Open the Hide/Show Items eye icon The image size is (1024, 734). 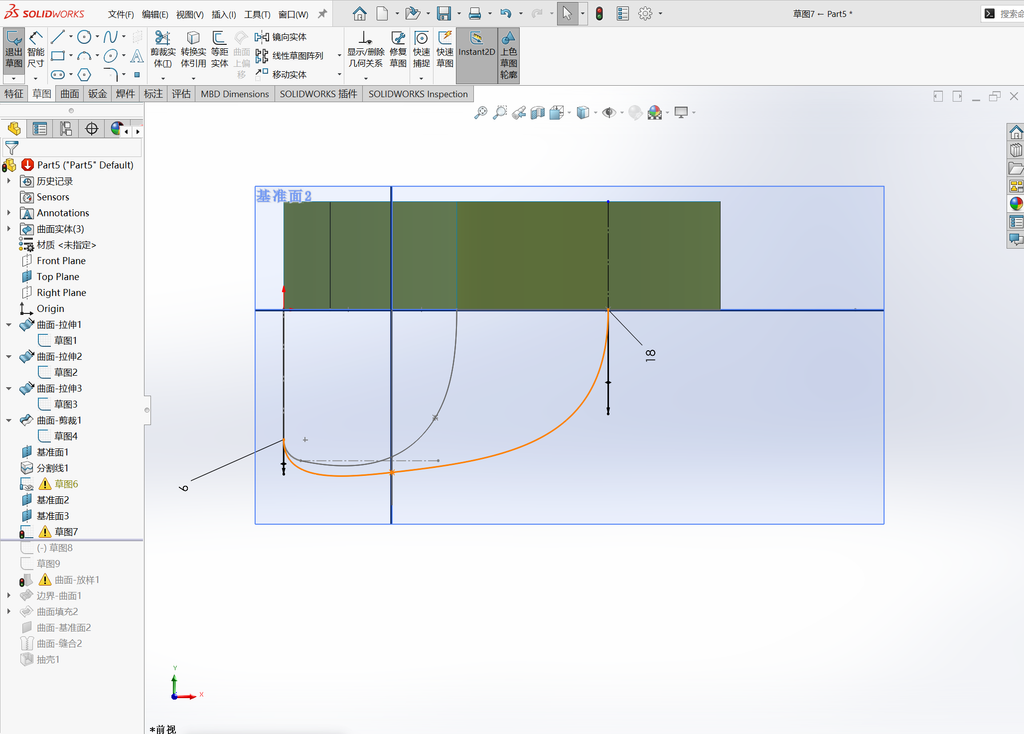pos(609,112)
